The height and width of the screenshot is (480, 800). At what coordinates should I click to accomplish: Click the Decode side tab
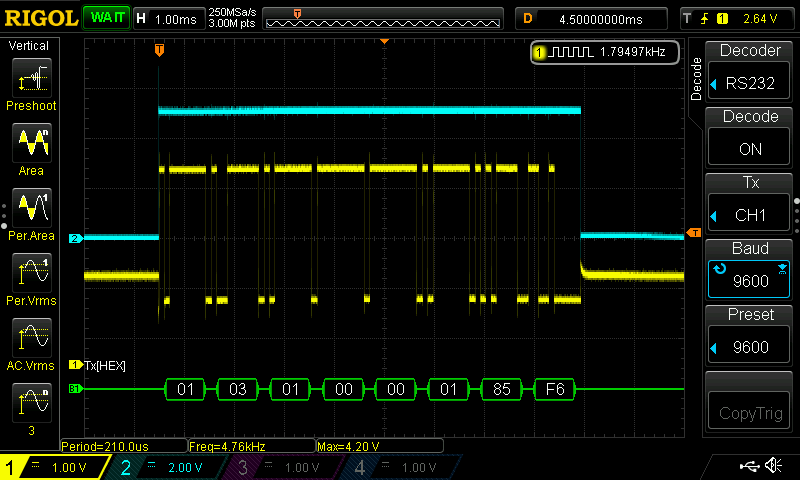point(696,79)
